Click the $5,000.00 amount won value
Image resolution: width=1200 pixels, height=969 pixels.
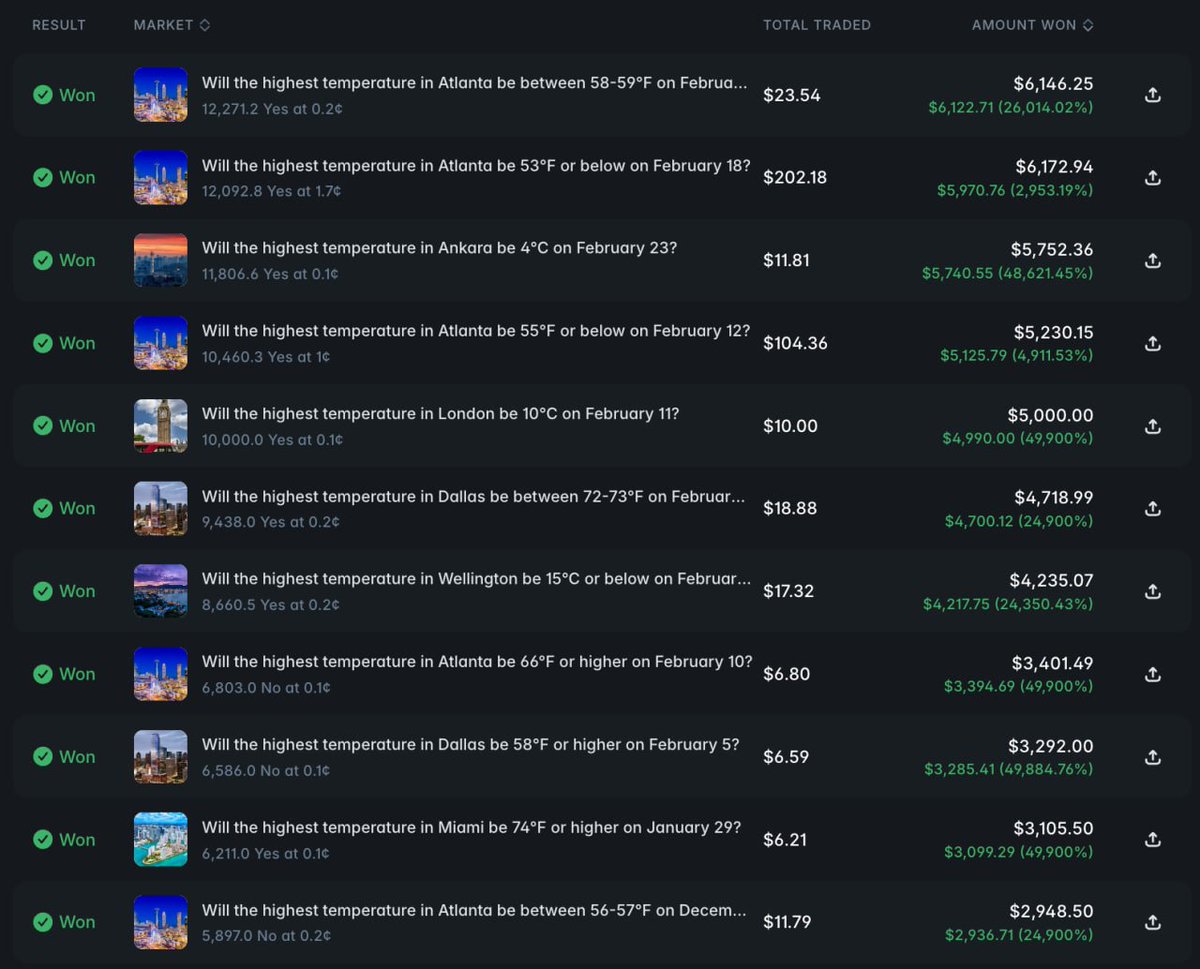pyautogui.click(x=1051, y=415)
